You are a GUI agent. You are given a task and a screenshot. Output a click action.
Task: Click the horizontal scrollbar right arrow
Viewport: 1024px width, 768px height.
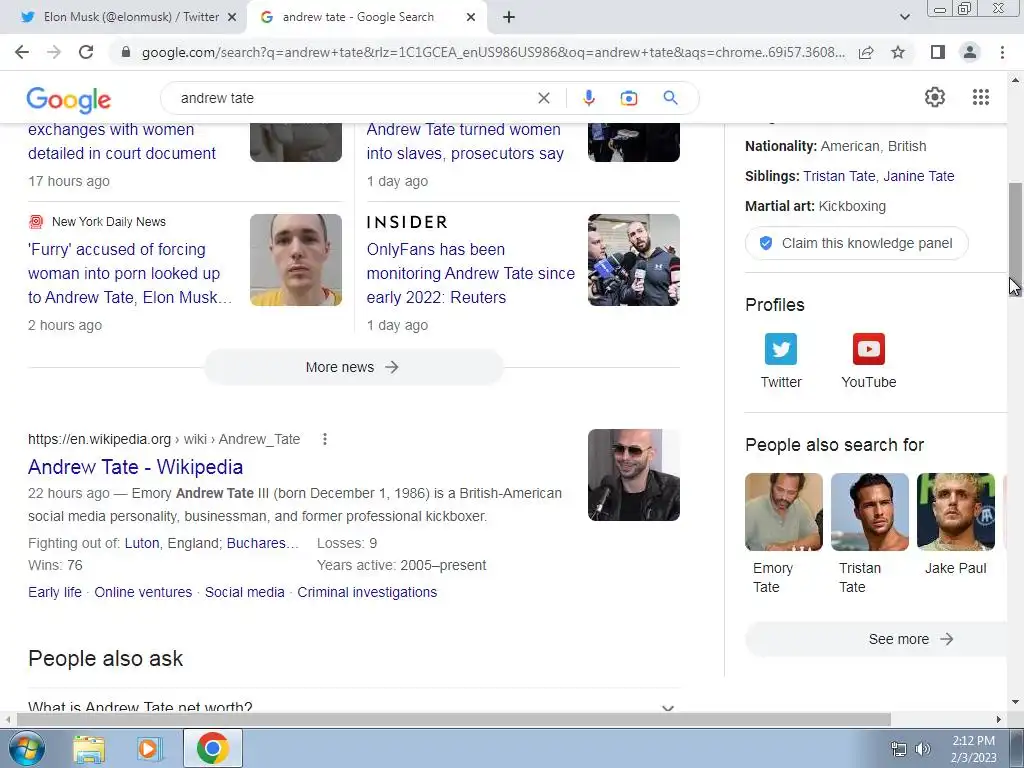pos(999,719)
